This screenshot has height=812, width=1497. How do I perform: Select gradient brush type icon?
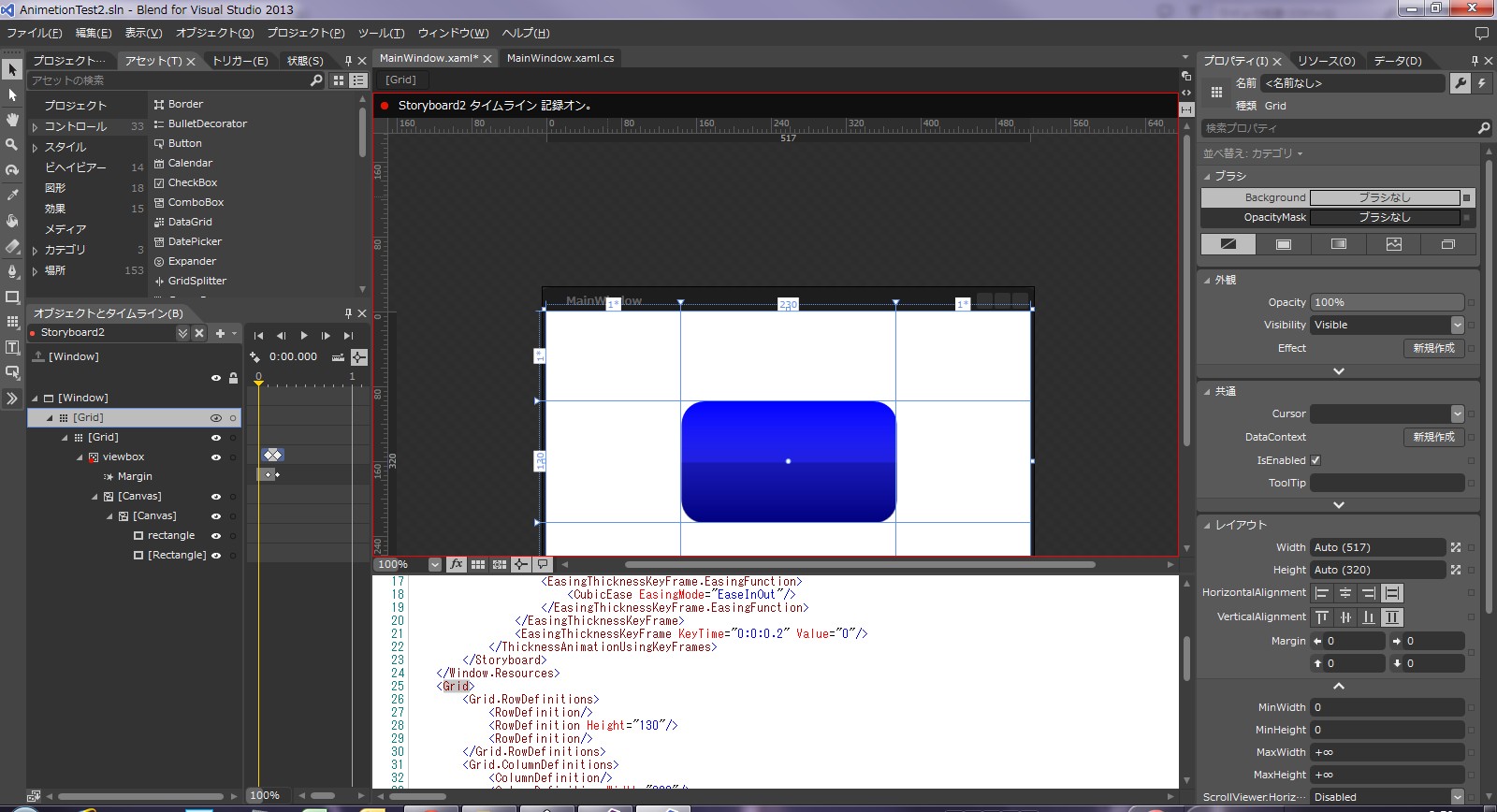1339,244
